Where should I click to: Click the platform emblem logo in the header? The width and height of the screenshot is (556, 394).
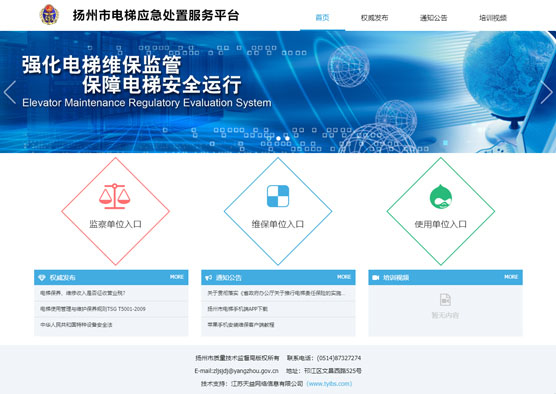point(49,15)
